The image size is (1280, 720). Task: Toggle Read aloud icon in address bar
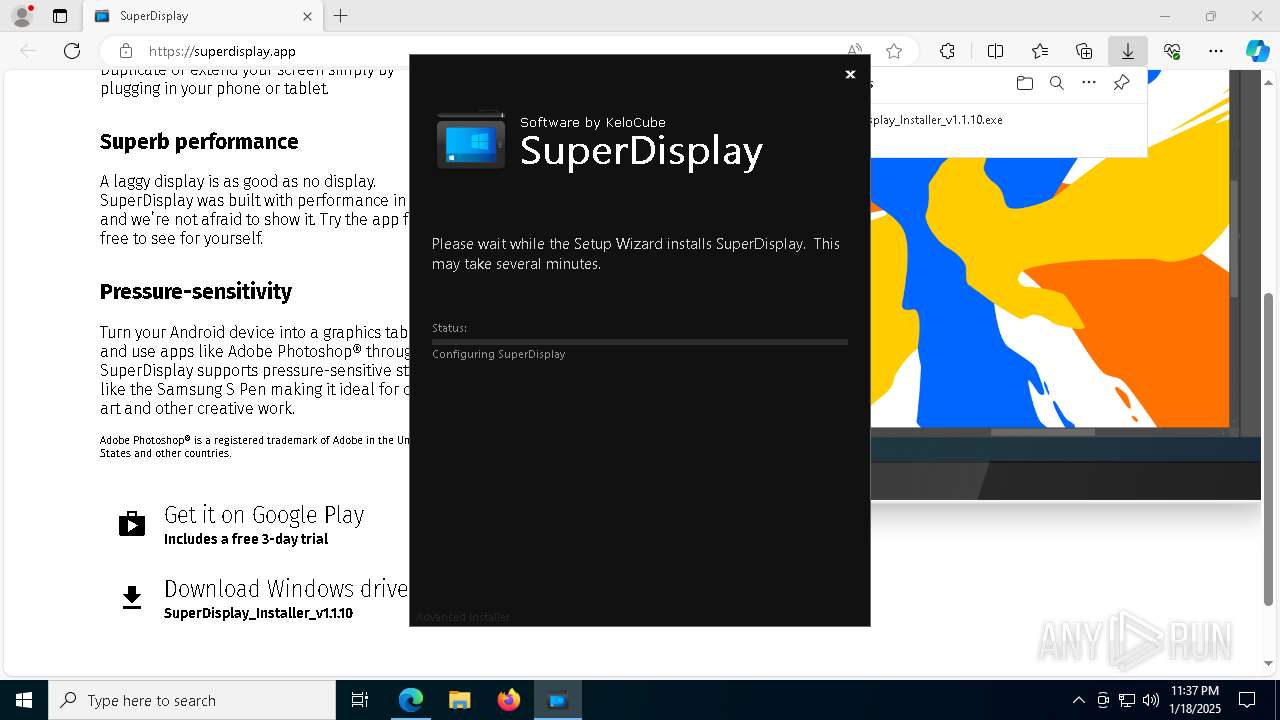click(855, 51)
